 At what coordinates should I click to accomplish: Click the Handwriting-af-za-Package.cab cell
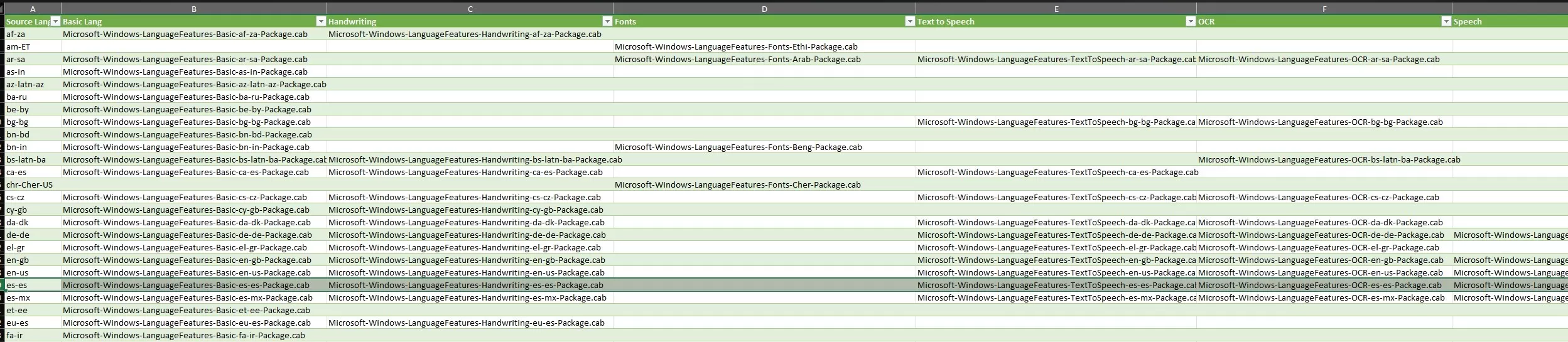coord(470,34)
